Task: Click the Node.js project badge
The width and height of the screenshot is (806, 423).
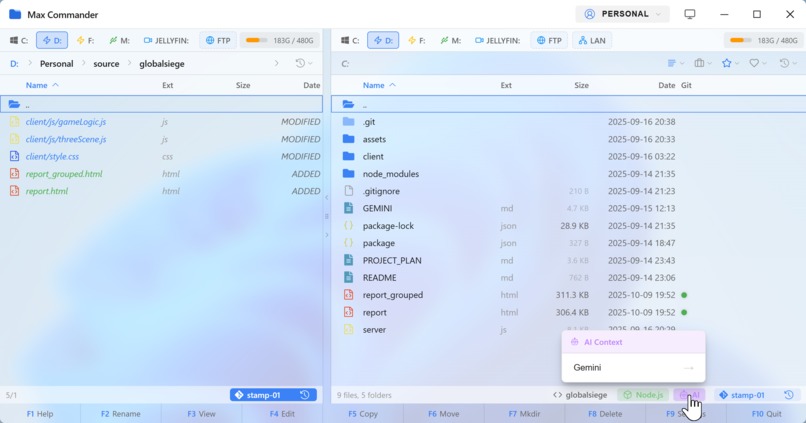Action: 643,395
